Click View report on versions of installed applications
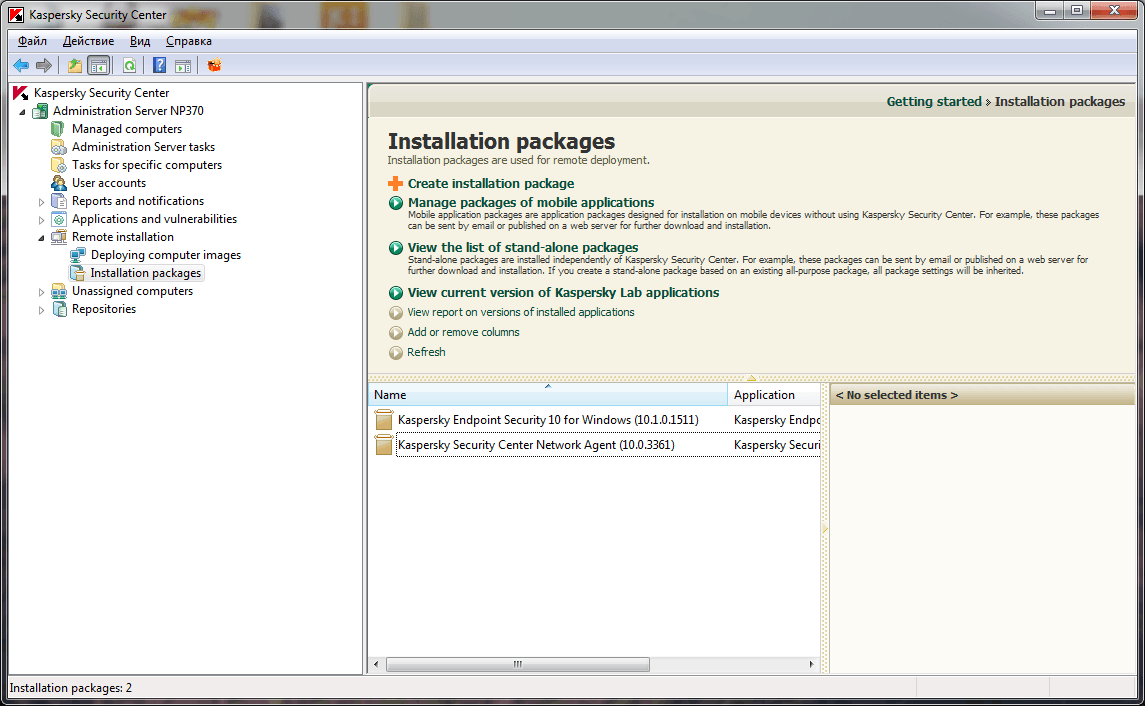 coord(521,312)
